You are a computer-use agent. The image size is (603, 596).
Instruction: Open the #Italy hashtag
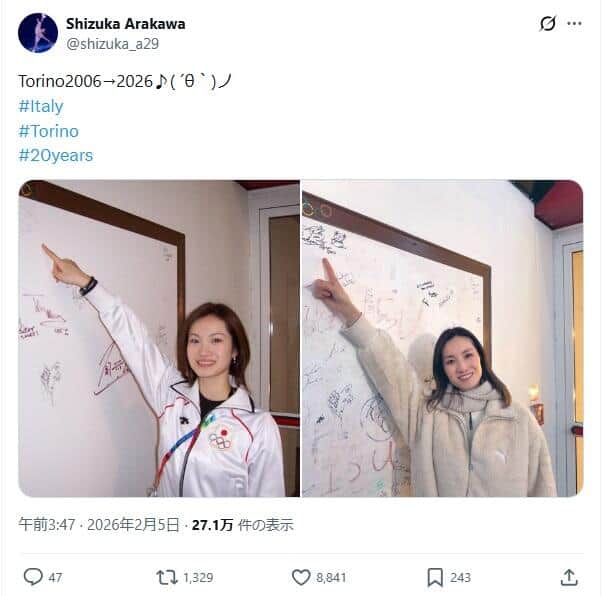coord(41,107)
